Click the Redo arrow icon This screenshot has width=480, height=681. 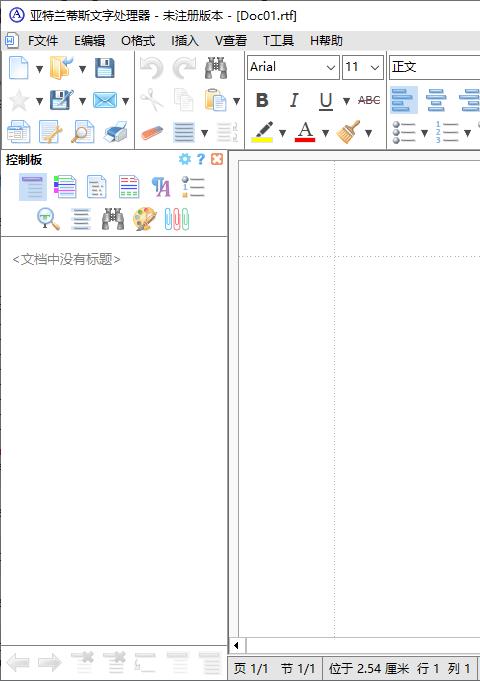point(184,68)
